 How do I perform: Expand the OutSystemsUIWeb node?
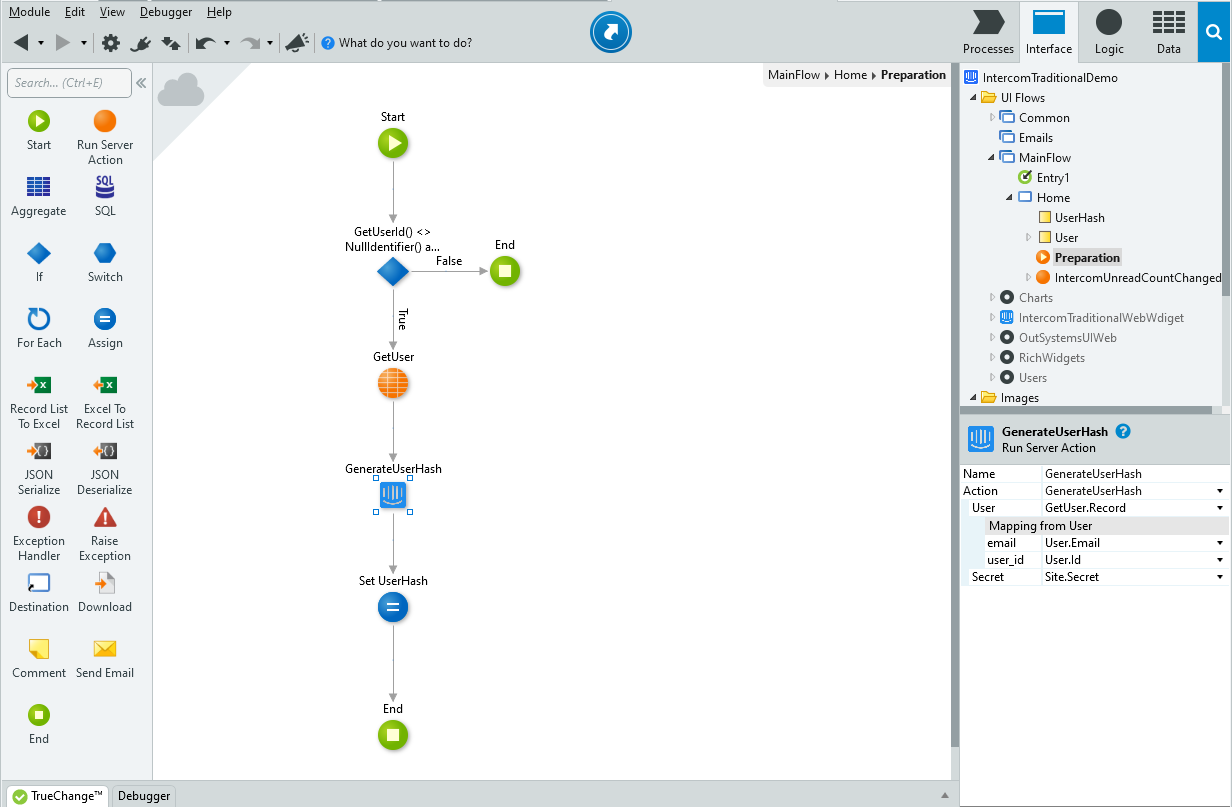pos(992,338)
